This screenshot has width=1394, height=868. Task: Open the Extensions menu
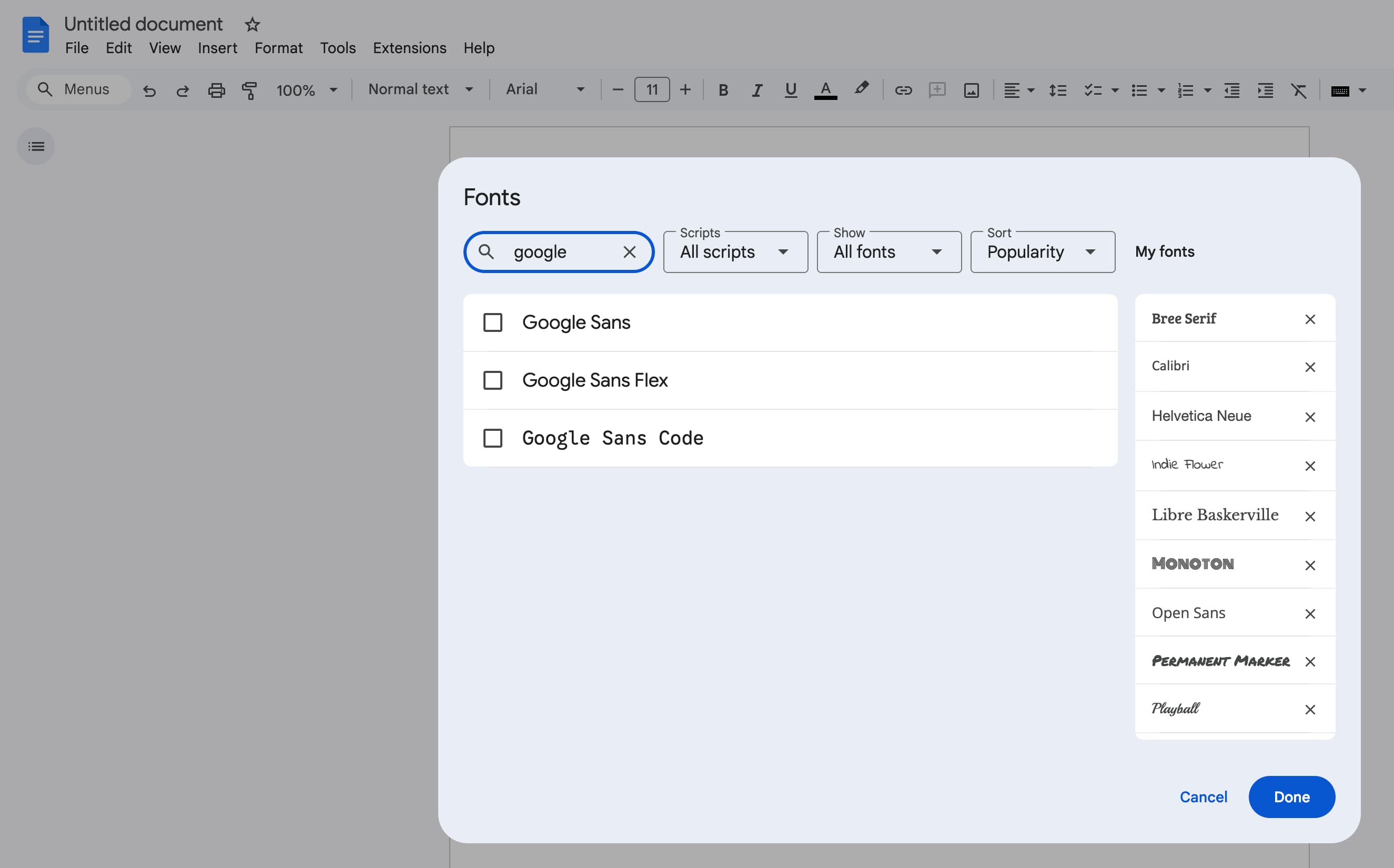click(x=409, y=48)
